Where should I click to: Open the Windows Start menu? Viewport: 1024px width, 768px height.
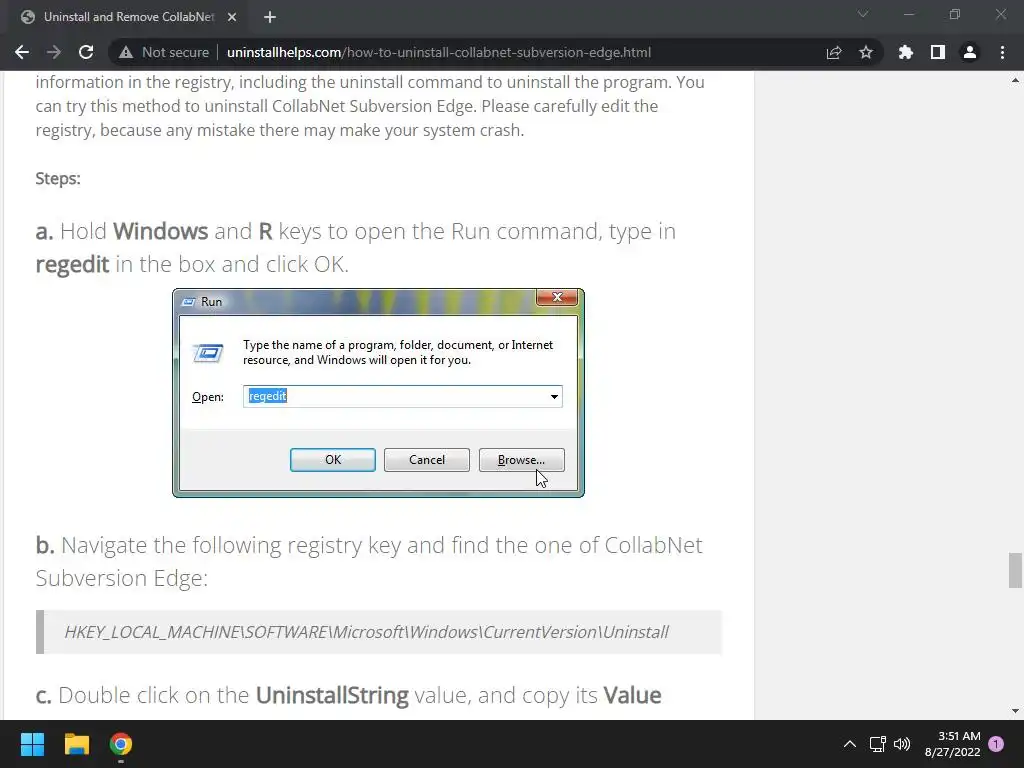32,744
